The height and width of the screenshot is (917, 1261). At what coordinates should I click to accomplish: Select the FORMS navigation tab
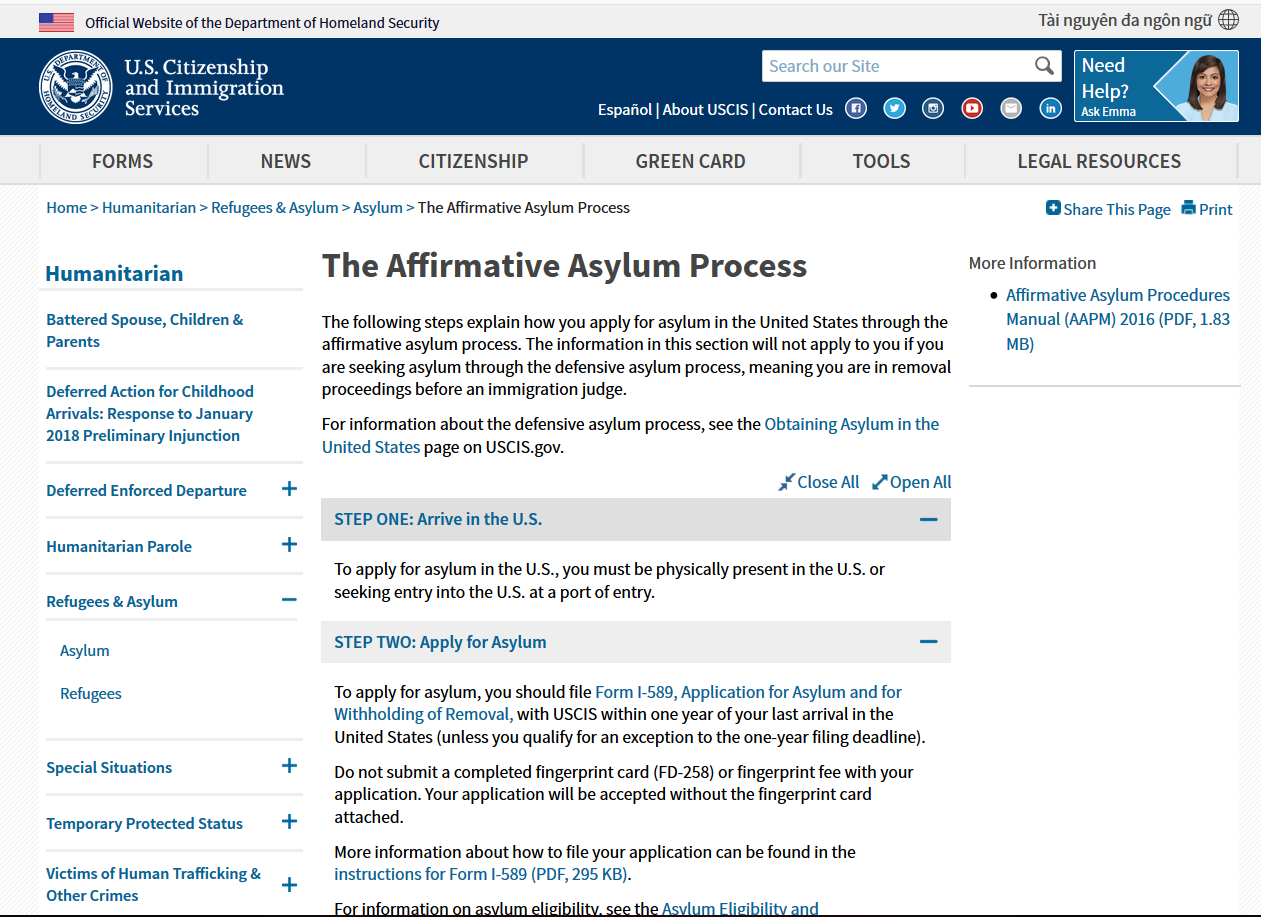coord(122,161)
